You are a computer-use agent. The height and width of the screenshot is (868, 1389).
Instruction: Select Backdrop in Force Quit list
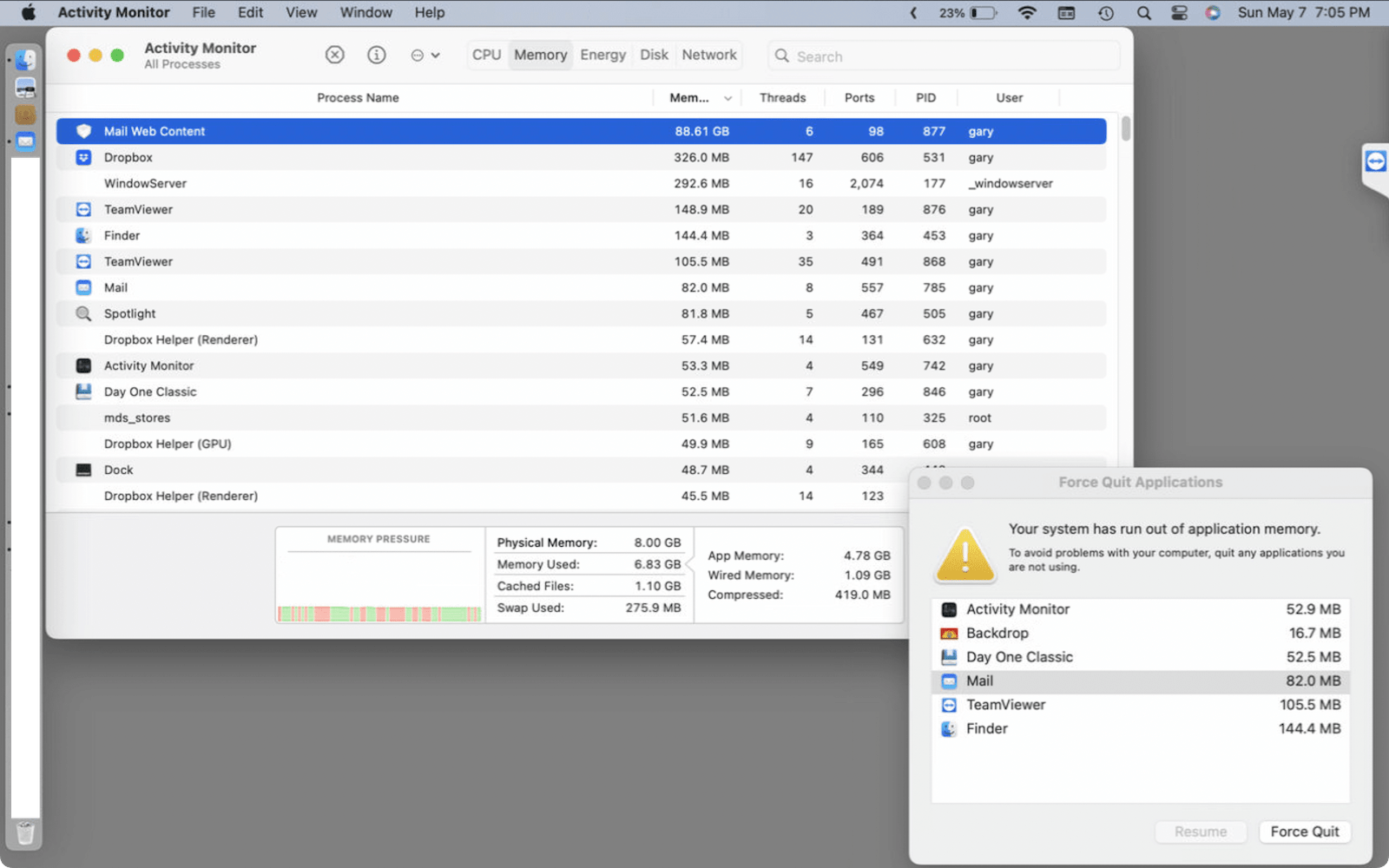tap(1140, 634)
